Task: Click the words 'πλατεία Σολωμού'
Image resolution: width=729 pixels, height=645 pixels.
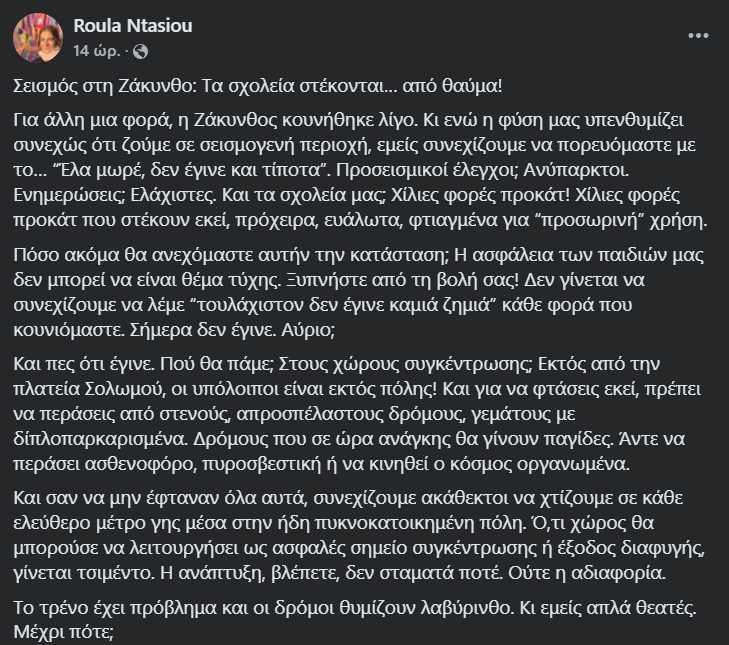Action: 89,389
